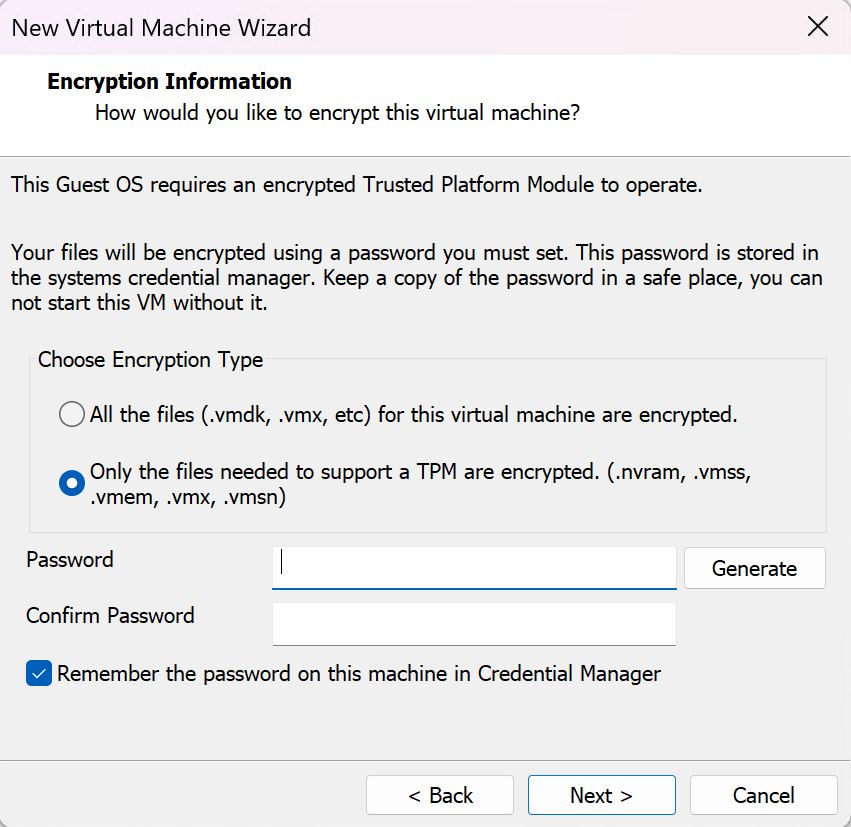Proceed with the Next button

tap(601, 796)
